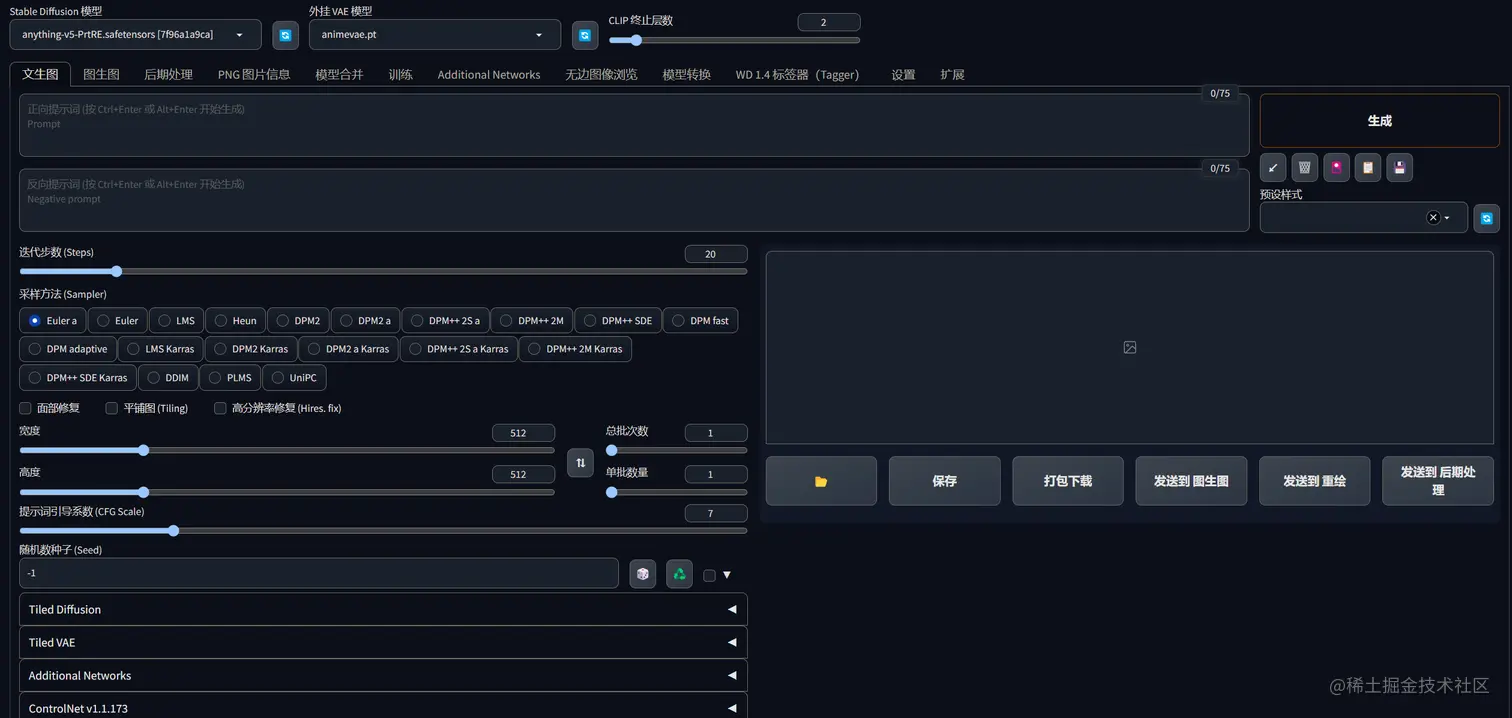Click the 保存 button
The width and height of the screenshot is (1512, 718).
(944, 481)
